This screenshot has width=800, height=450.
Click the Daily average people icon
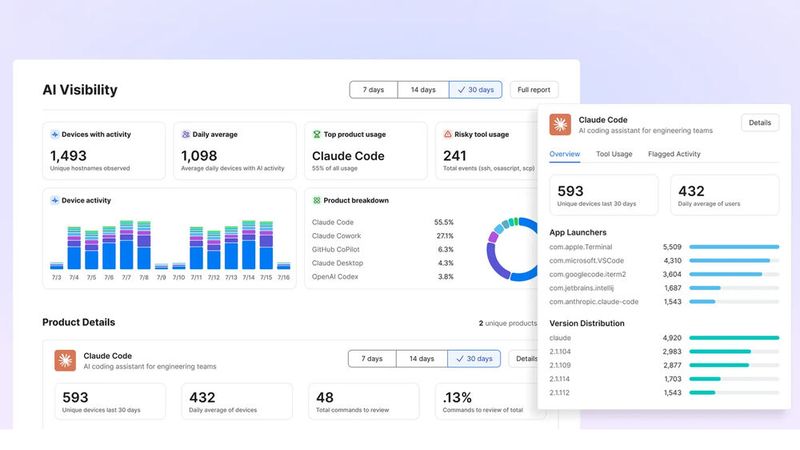click(186, 134)
